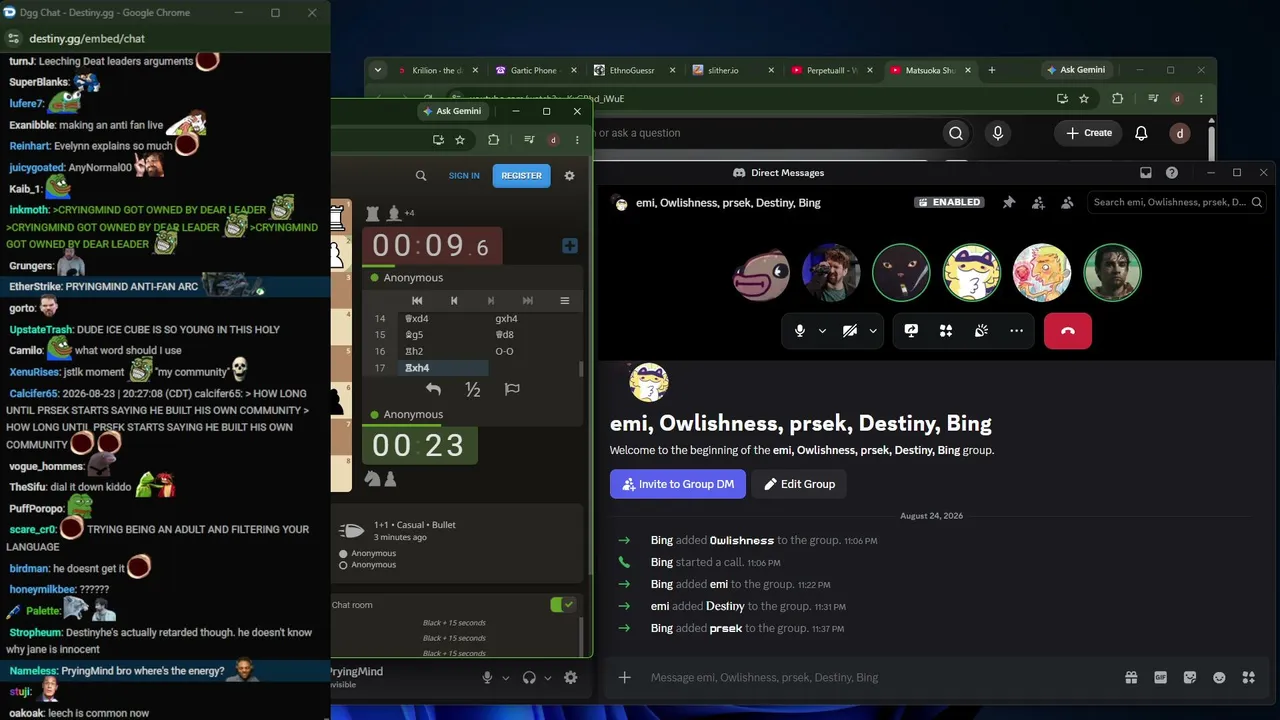Screen dimensions: 1280x720
Task: Open apps launcher in Discord message bar
Action: pyautogui.click(x=1248, y=677)
